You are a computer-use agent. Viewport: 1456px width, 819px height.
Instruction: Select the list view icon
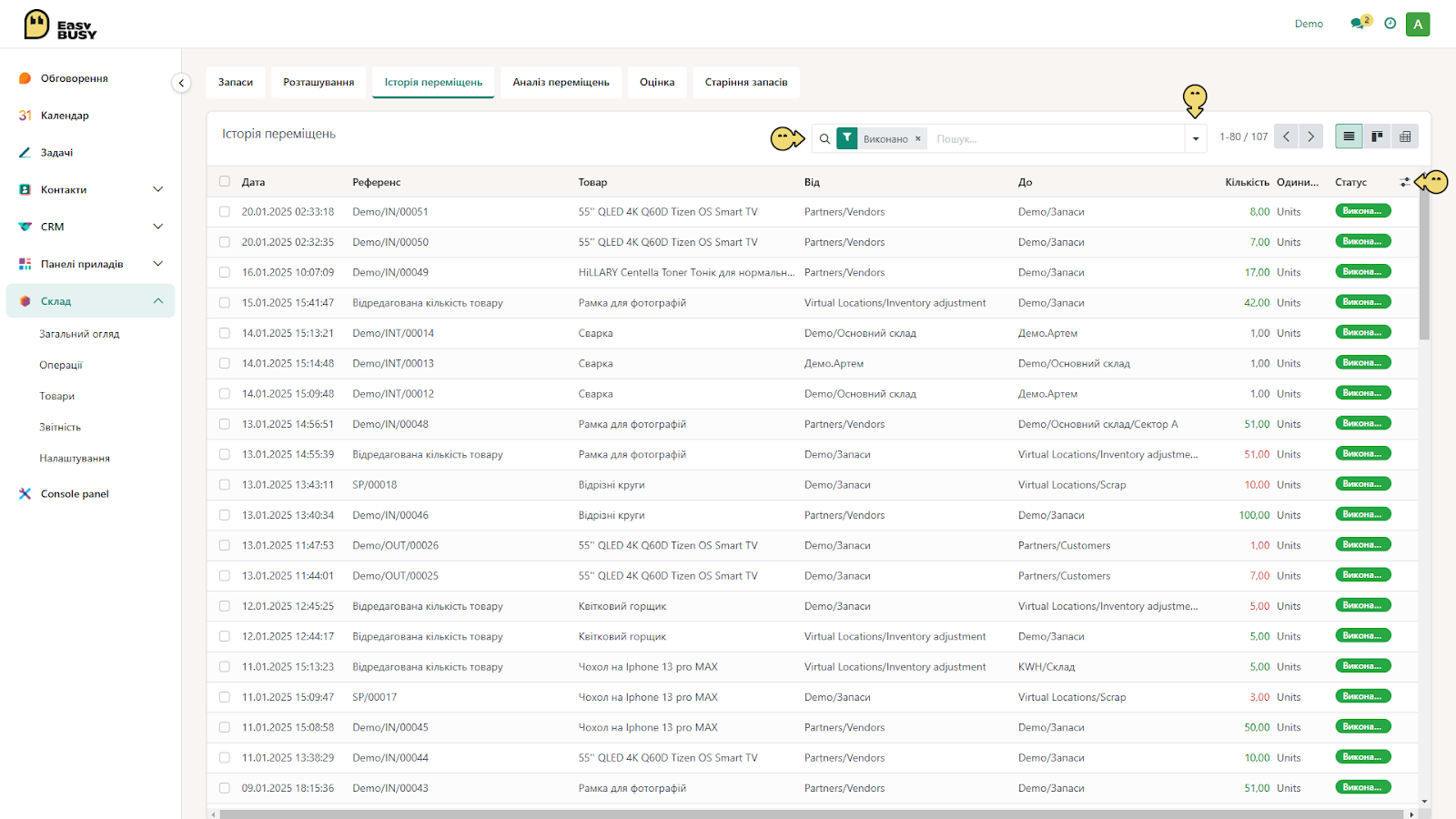coord(1349,136)
